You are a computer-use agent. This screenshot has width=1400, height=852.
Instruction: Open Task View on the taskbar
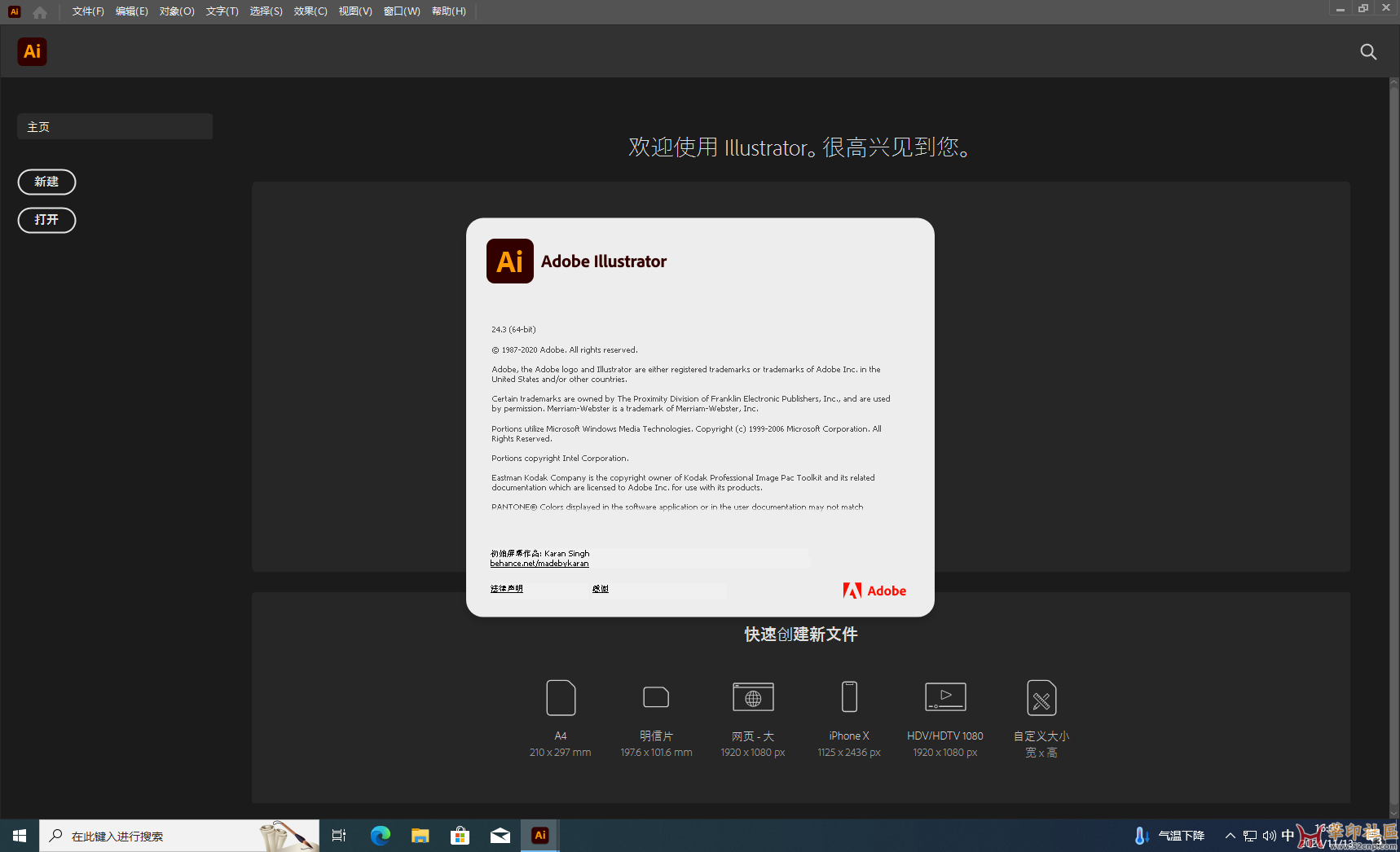(339, 836)
